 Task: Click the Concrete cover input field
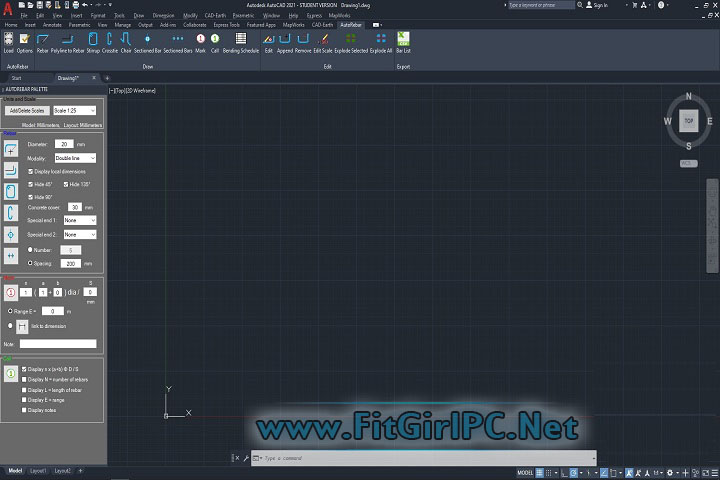coord(74,207)
